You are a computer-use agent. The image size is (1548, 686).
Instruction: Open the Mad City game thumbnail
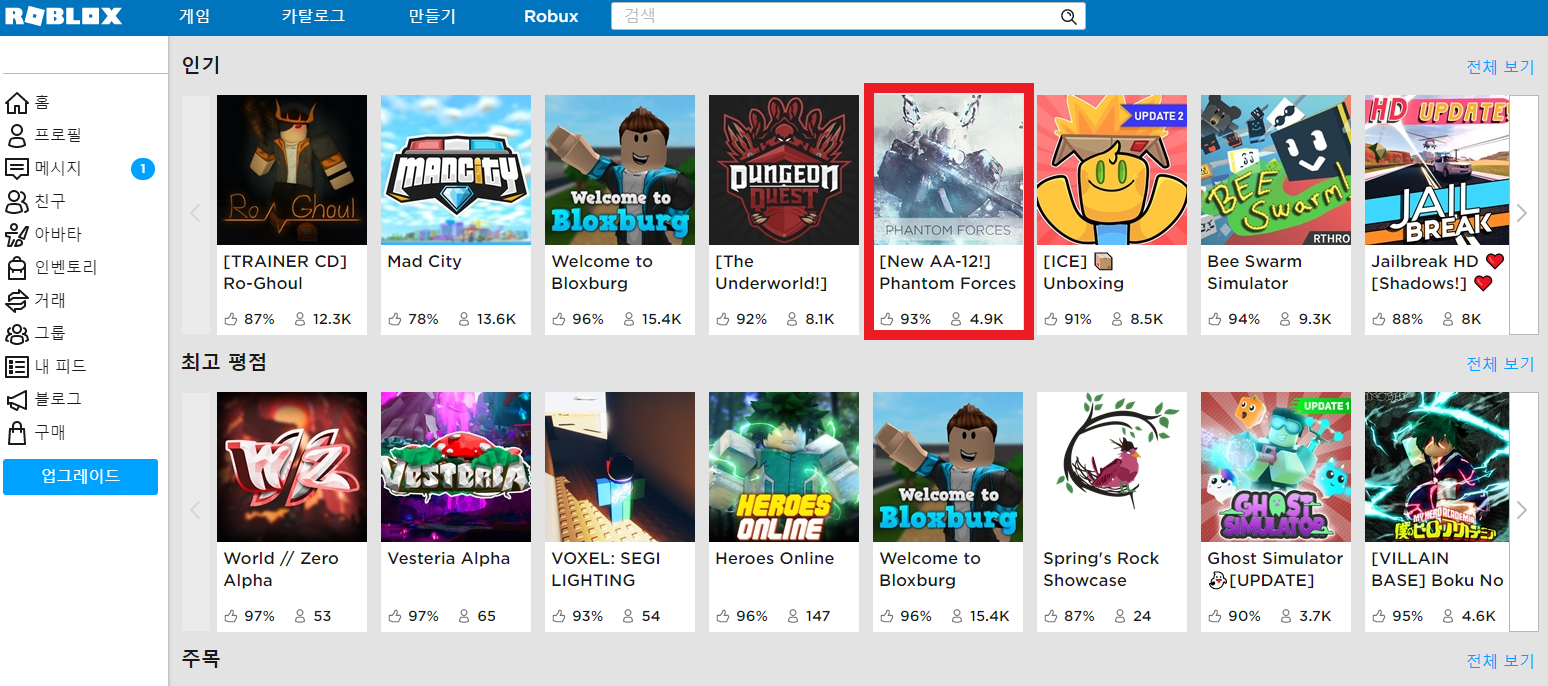pyautogui.click(x=456, y=170)
